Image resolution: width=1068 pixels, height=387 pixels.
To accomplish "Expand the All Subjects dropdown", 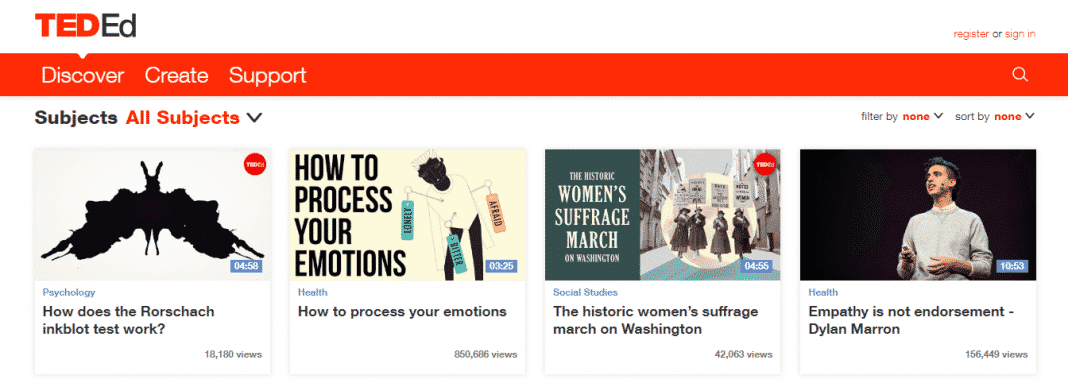I will pyautogui.click(x=194, y=118).
